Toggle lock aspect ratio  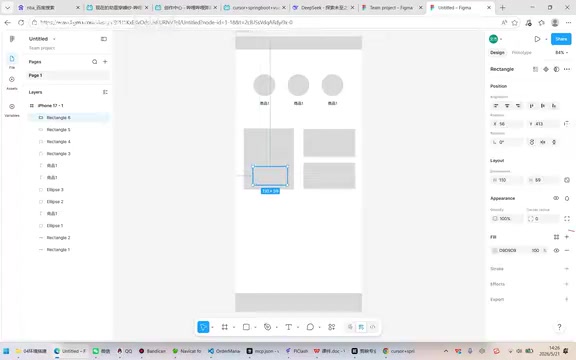point(567,180)
